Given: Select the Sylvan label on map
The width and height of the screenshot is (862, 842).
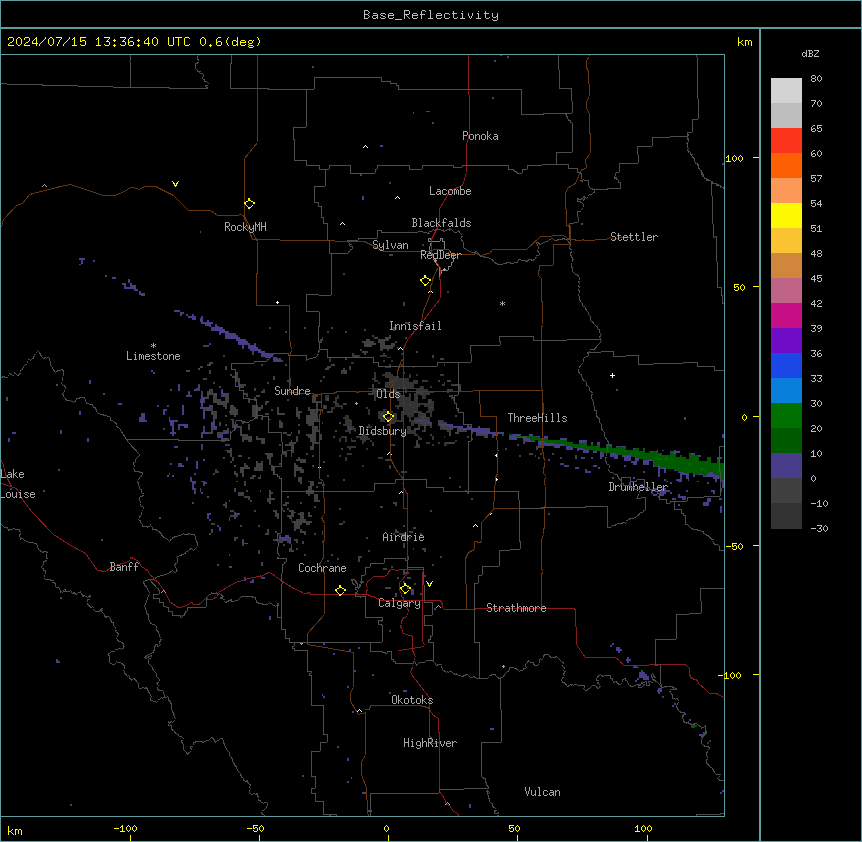Looking at the screenshot, I should pyautogui.click(x=390, y=245).
